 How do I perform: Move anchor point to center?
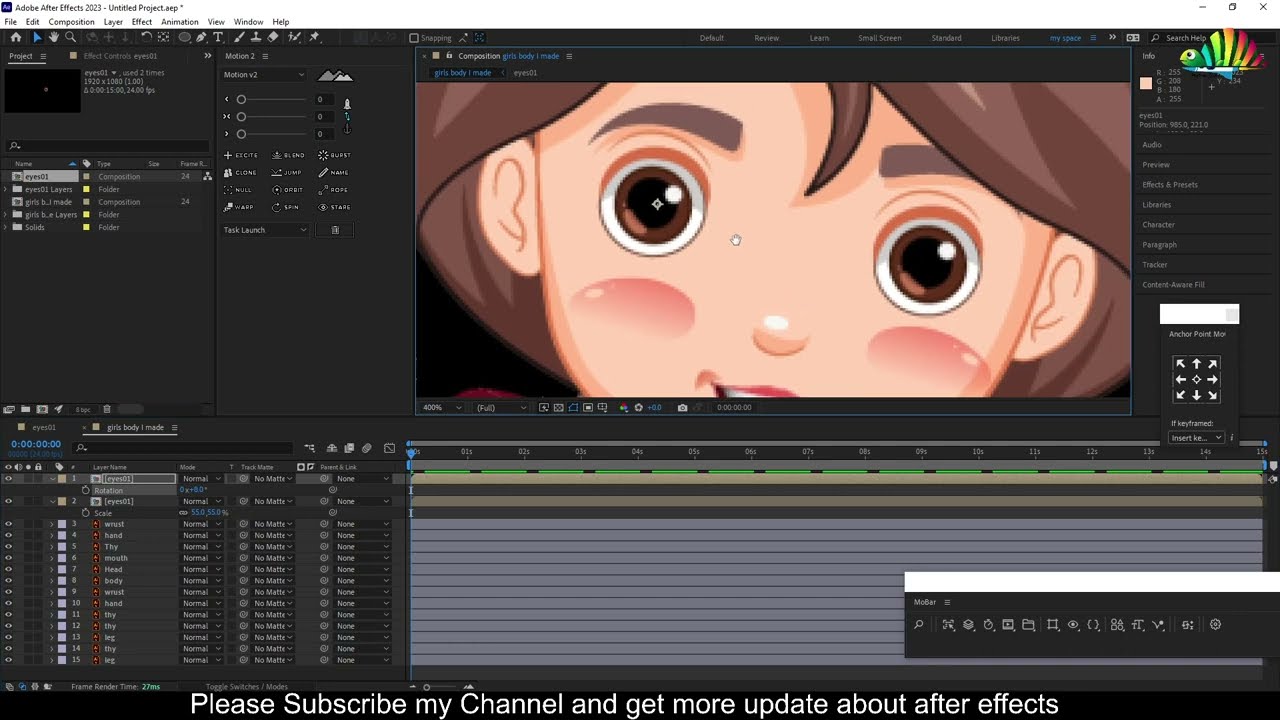(1196, 380)
